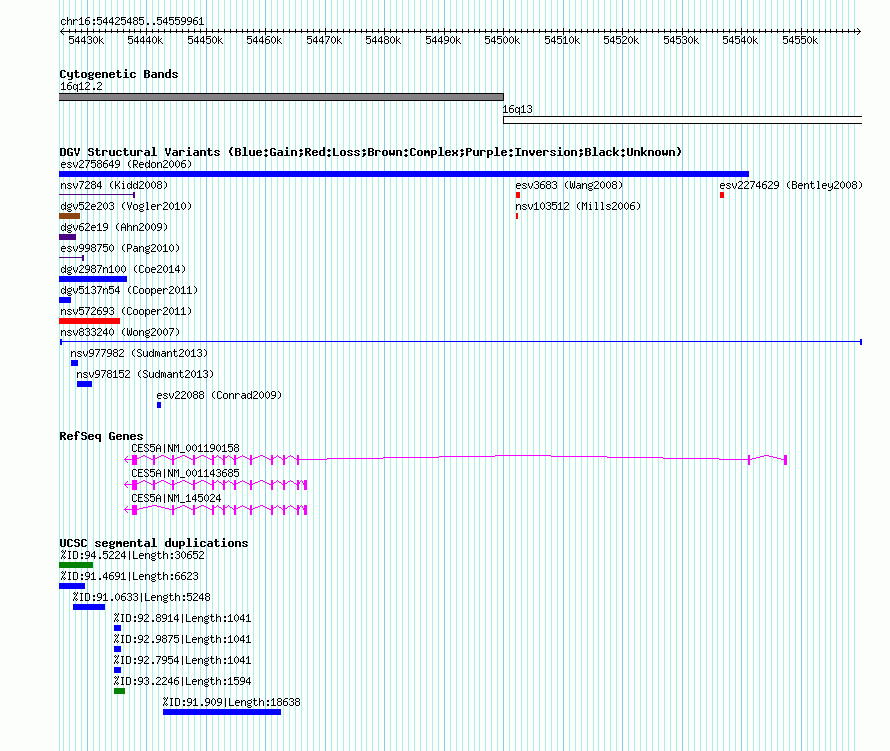This screenshot has height=751, width=890.
Task: Click the RefSeq Genes track title
Action: pyautogui.click(x=101, y=436)
